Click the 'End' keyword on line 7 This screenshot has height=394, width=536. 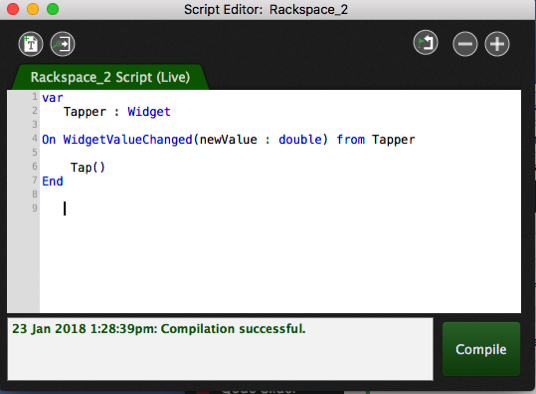[x=53, y=181]
